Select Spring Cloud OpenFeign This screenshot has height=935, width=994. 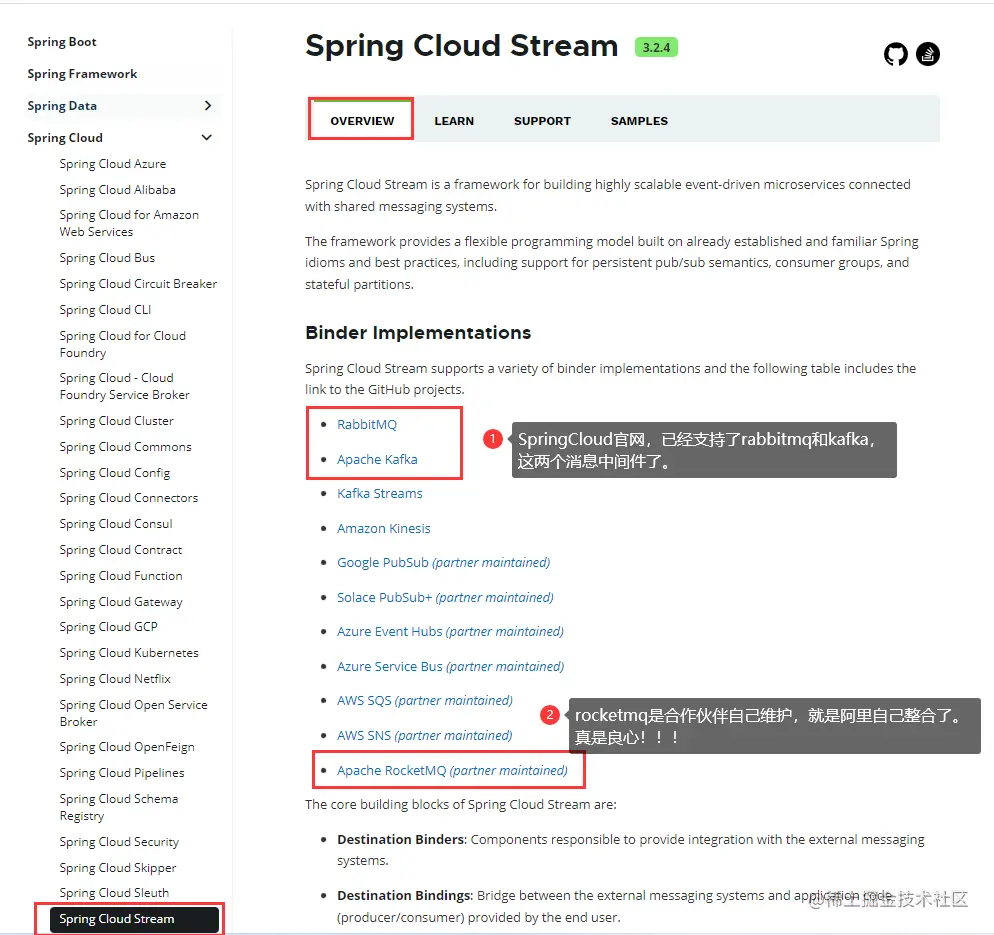(127, 747)
